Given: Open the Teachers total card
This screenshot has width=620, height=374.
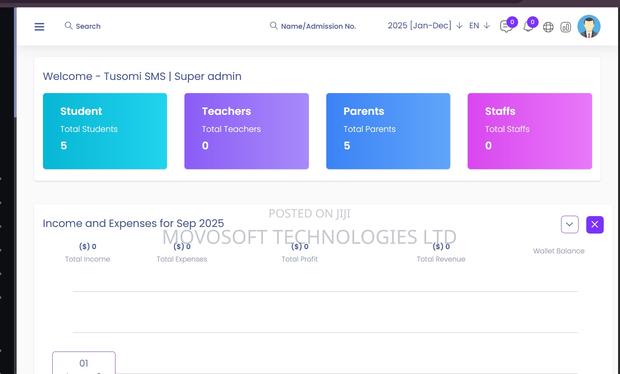Looking at the screenshot, I should click(x=246, y=131).
